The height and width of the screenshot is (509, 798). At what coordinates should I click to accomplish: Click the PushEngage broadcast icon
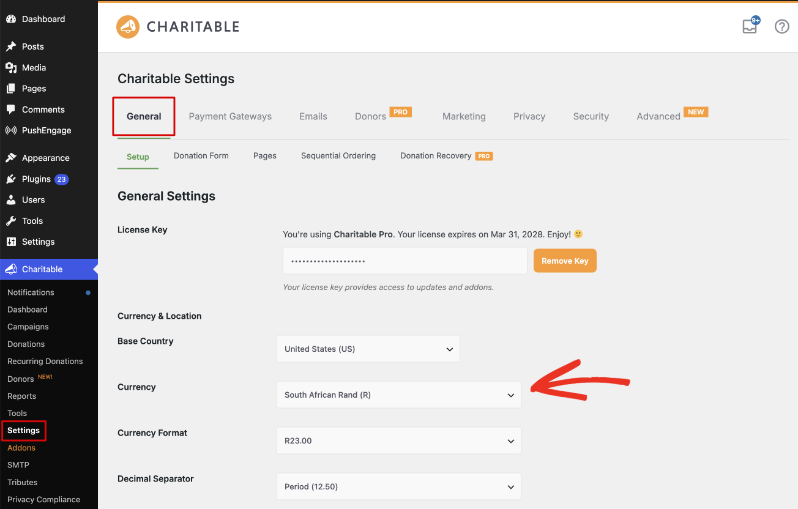[x=11, y=130]
